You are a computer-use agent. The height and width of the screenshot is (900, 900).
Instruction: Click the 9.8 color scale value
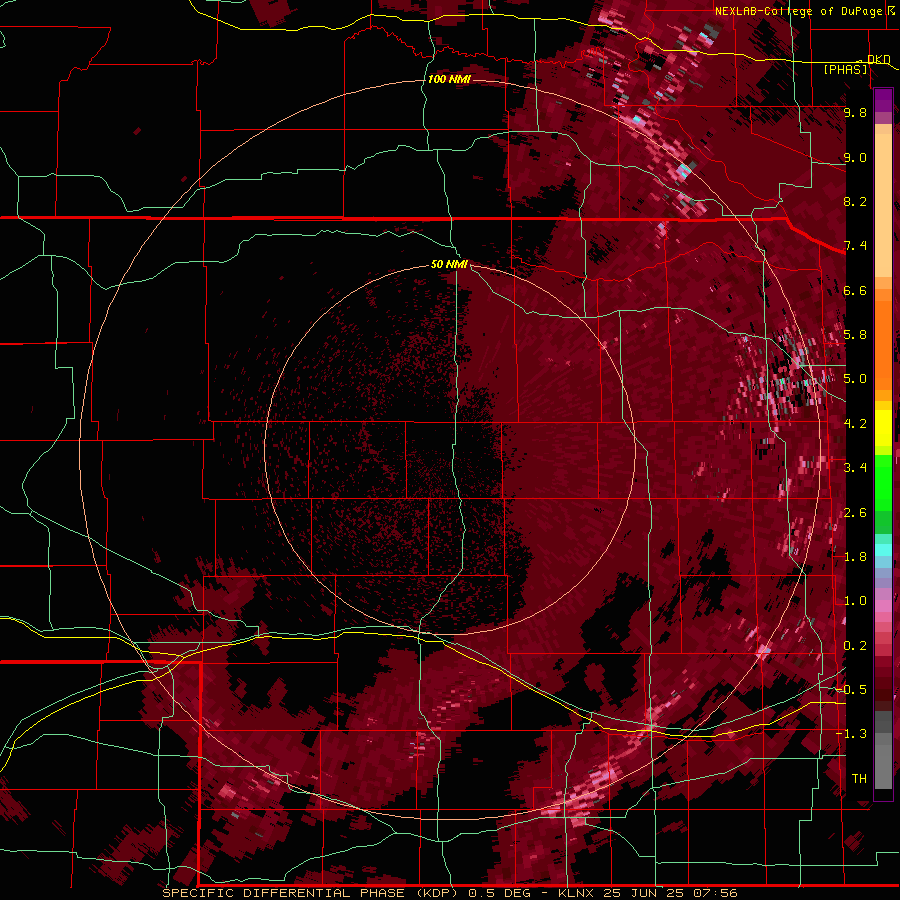pyautogui.click(x=855, y=113)
